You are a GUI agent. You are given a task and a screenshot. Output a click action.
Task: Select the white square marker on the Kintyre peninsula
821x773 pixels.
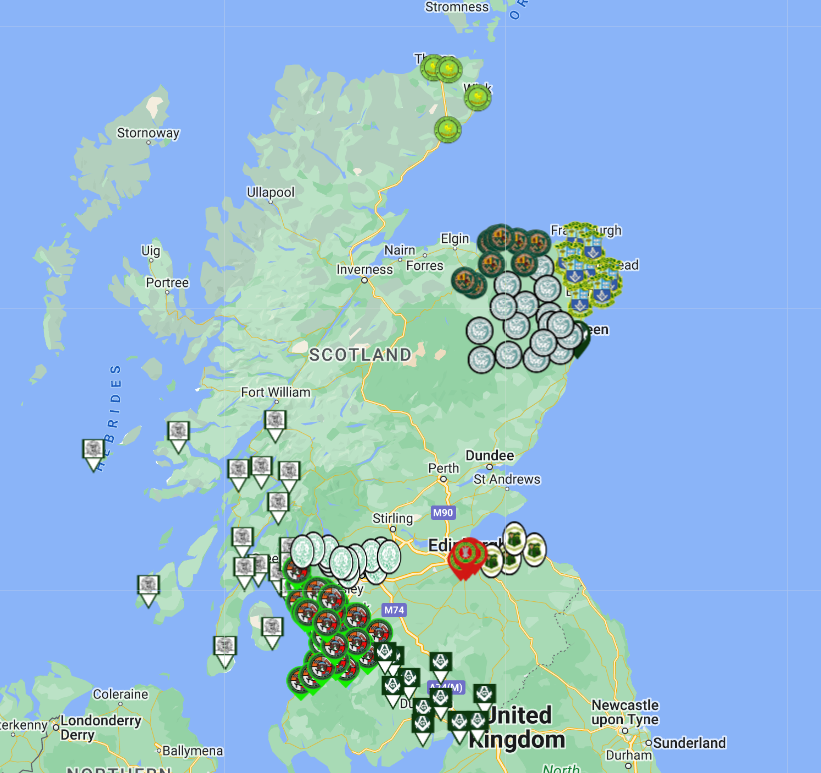tap(225, 652)
